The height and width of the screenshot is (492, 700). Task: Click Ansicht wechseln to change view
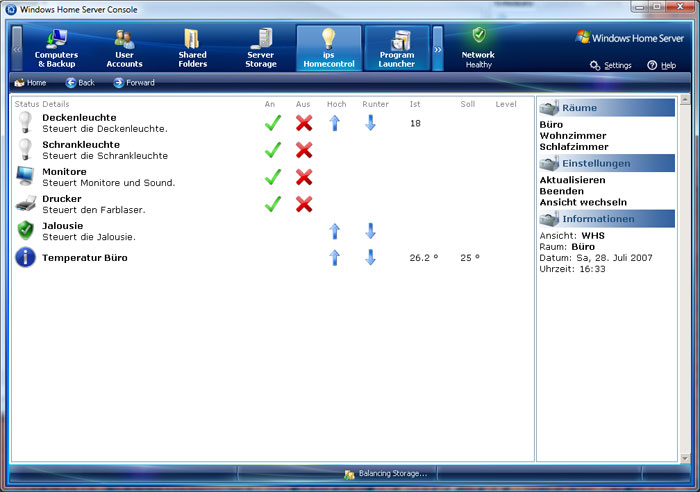pos(583,202)
